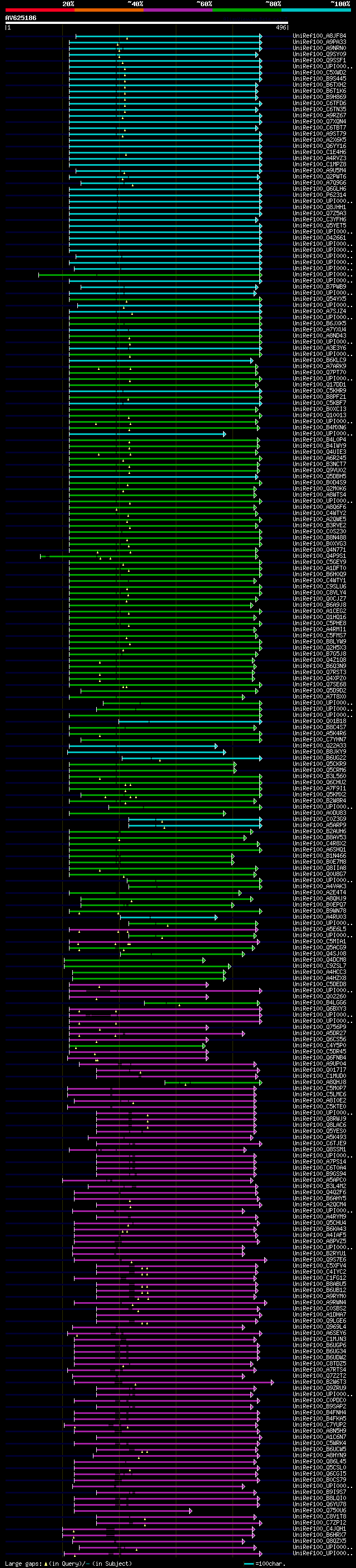Open hit UniRef100_A9PA33
Viewport: 356px width, 1568px height.
pos(319,42)
